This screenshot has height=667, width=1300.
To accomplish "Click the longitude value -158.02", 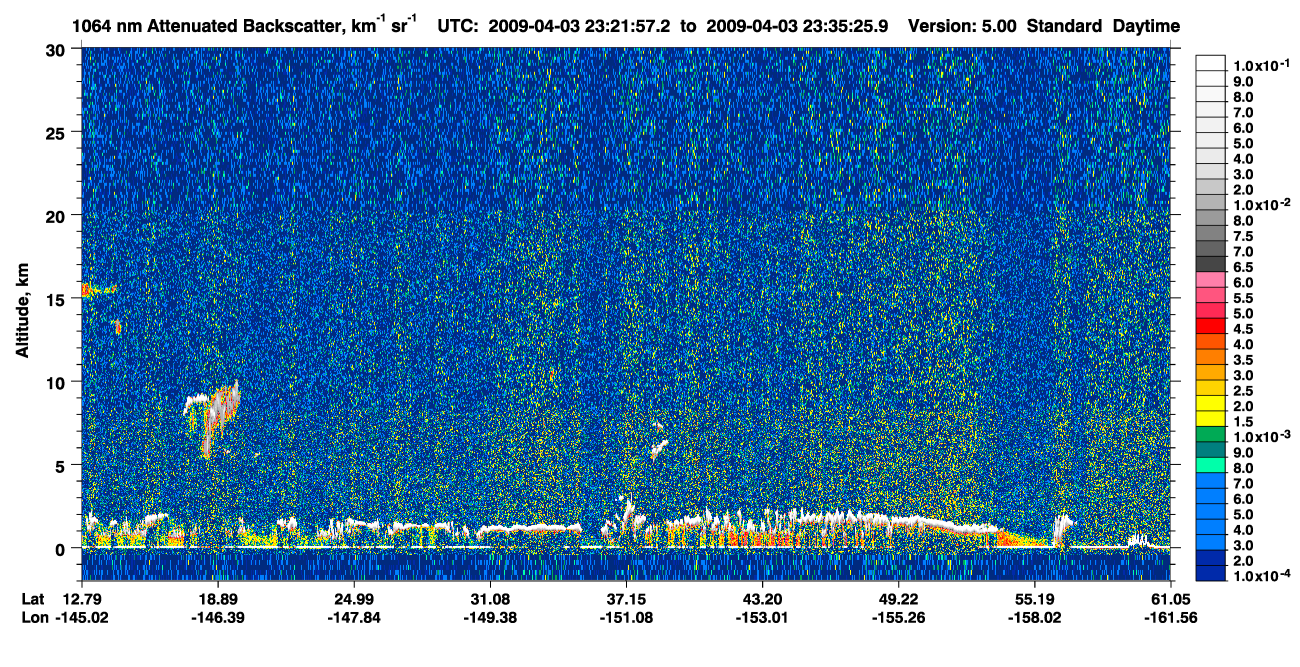I will point(1034,618).
